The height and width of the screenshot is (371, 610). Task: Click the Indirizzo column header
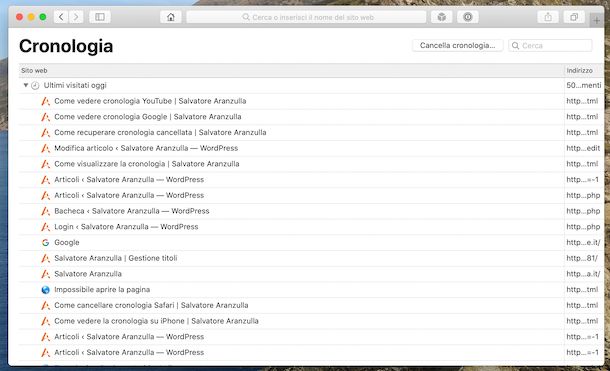584,70
